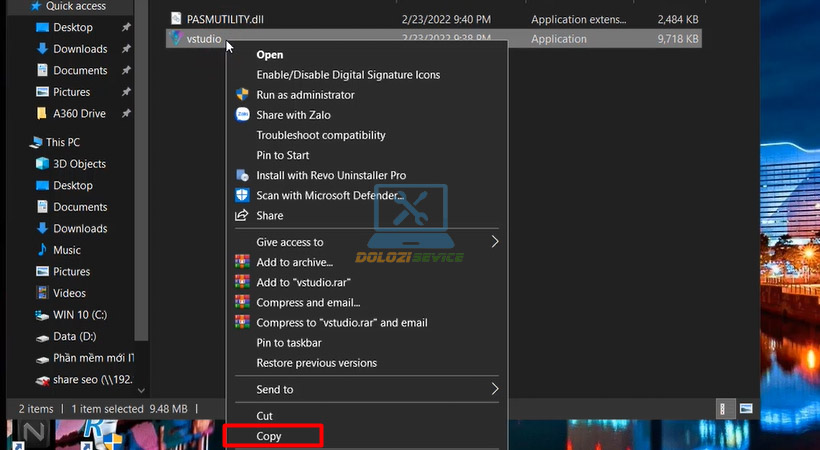The height and width of the screenshot is (450, 820).
Task: Expand the Give access to submenu arrow
Action: (x=494, y=241)
